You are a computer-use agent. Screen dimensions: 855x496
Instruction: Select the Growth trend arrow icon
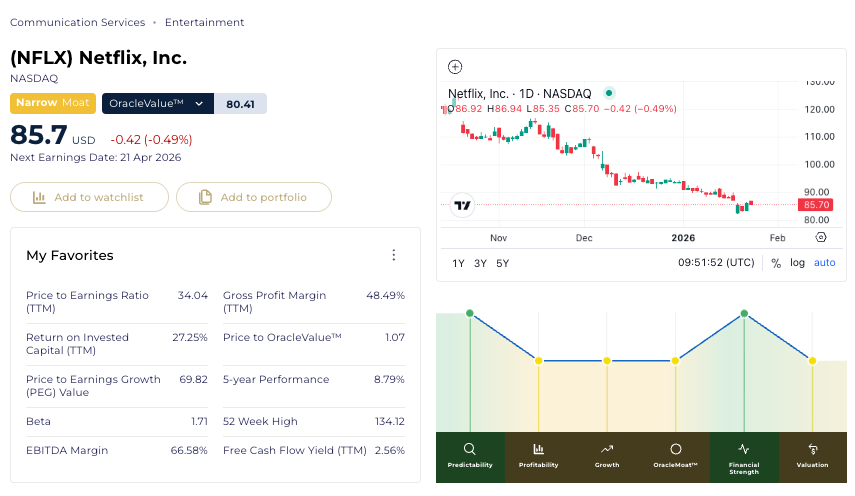[606, 449]
